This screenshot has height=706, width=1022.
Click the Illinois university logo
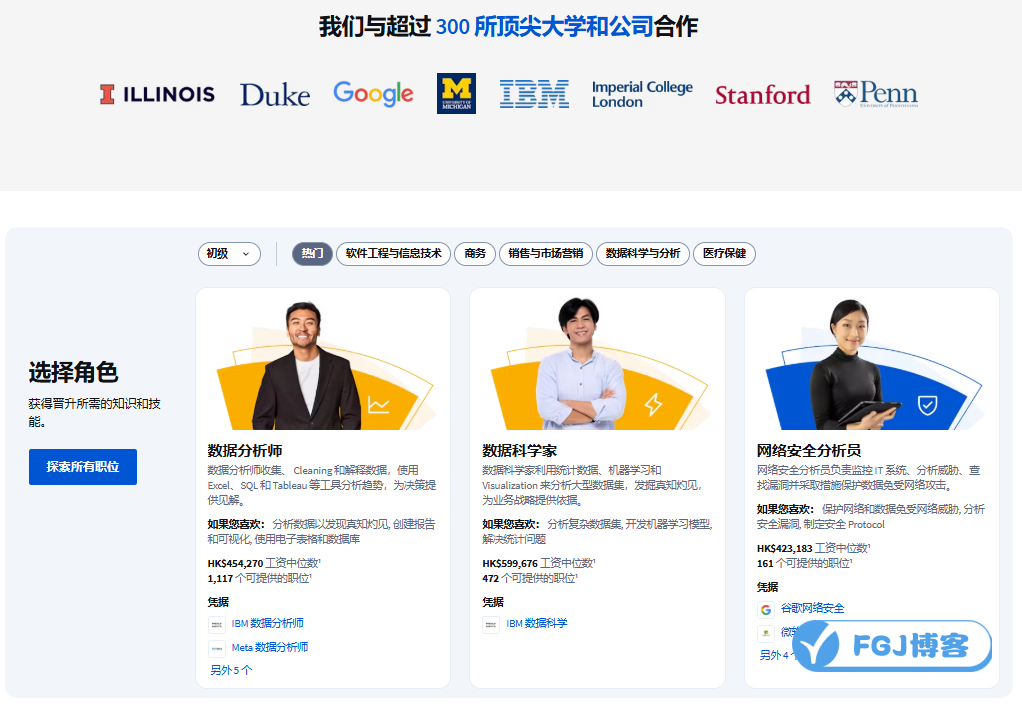point(157,95)
